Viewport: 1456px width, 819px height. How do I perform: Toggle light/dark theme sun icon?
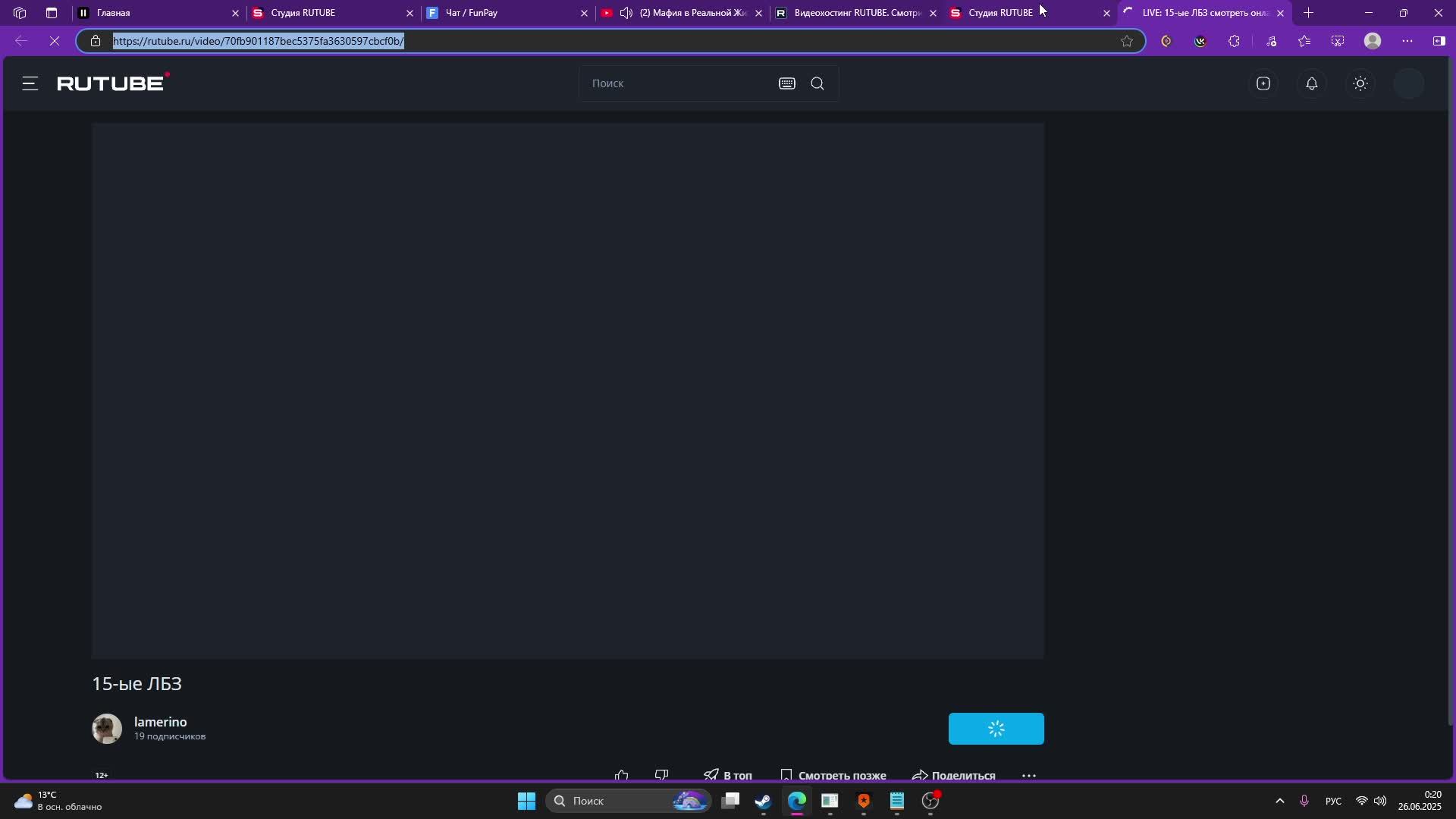[x=1360, y=83]
